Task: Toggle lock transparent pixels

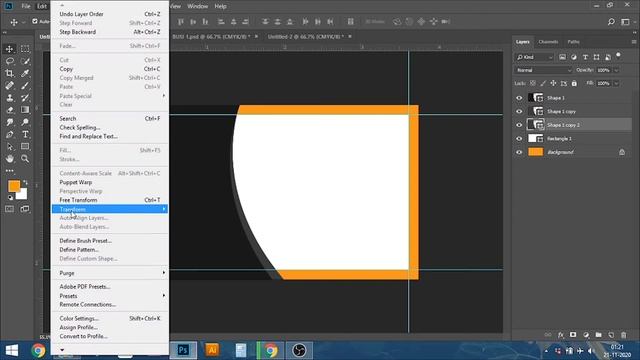Action: [533, 83]
